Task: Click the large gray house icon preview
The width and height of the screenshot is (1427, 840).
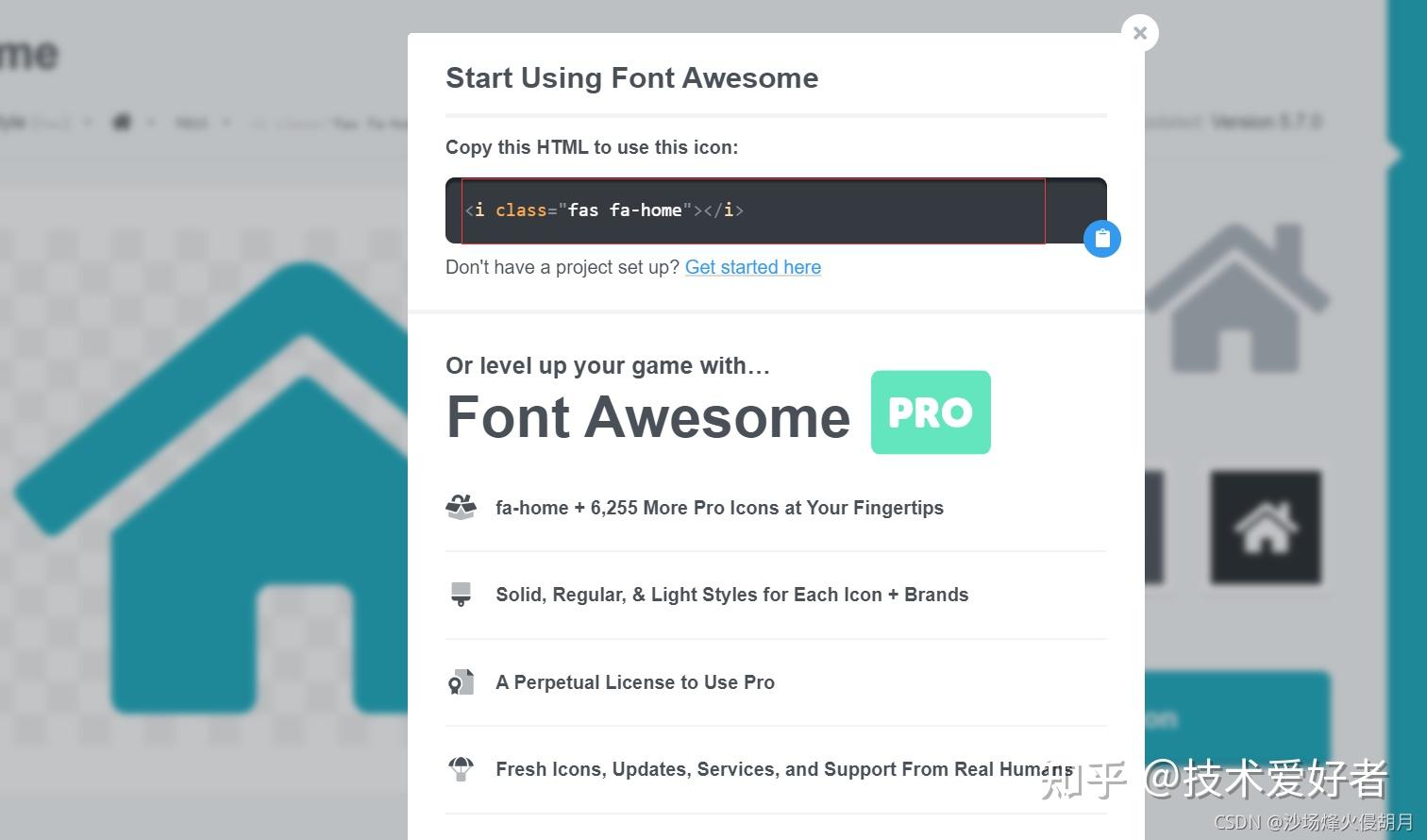Action: coord(1237,298)
